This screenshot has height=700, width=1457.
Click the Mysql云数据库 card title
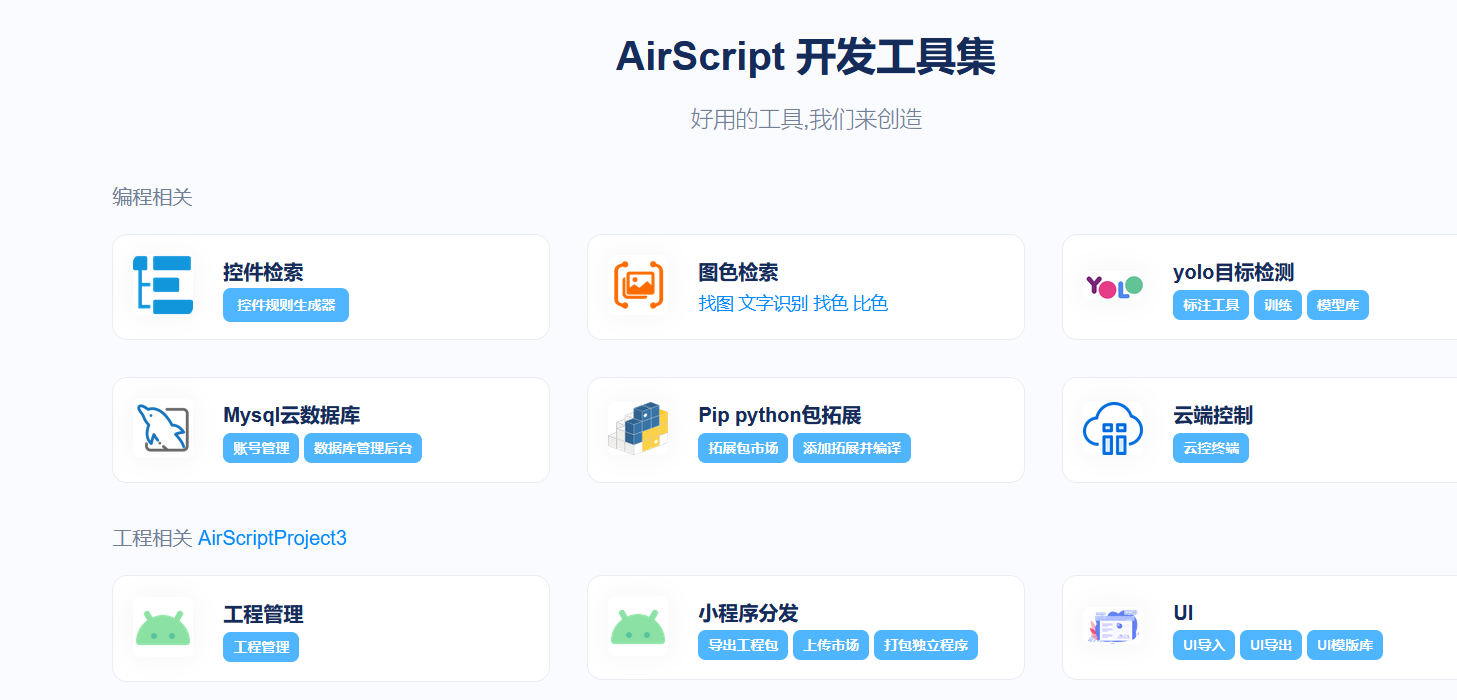(292, 415)
